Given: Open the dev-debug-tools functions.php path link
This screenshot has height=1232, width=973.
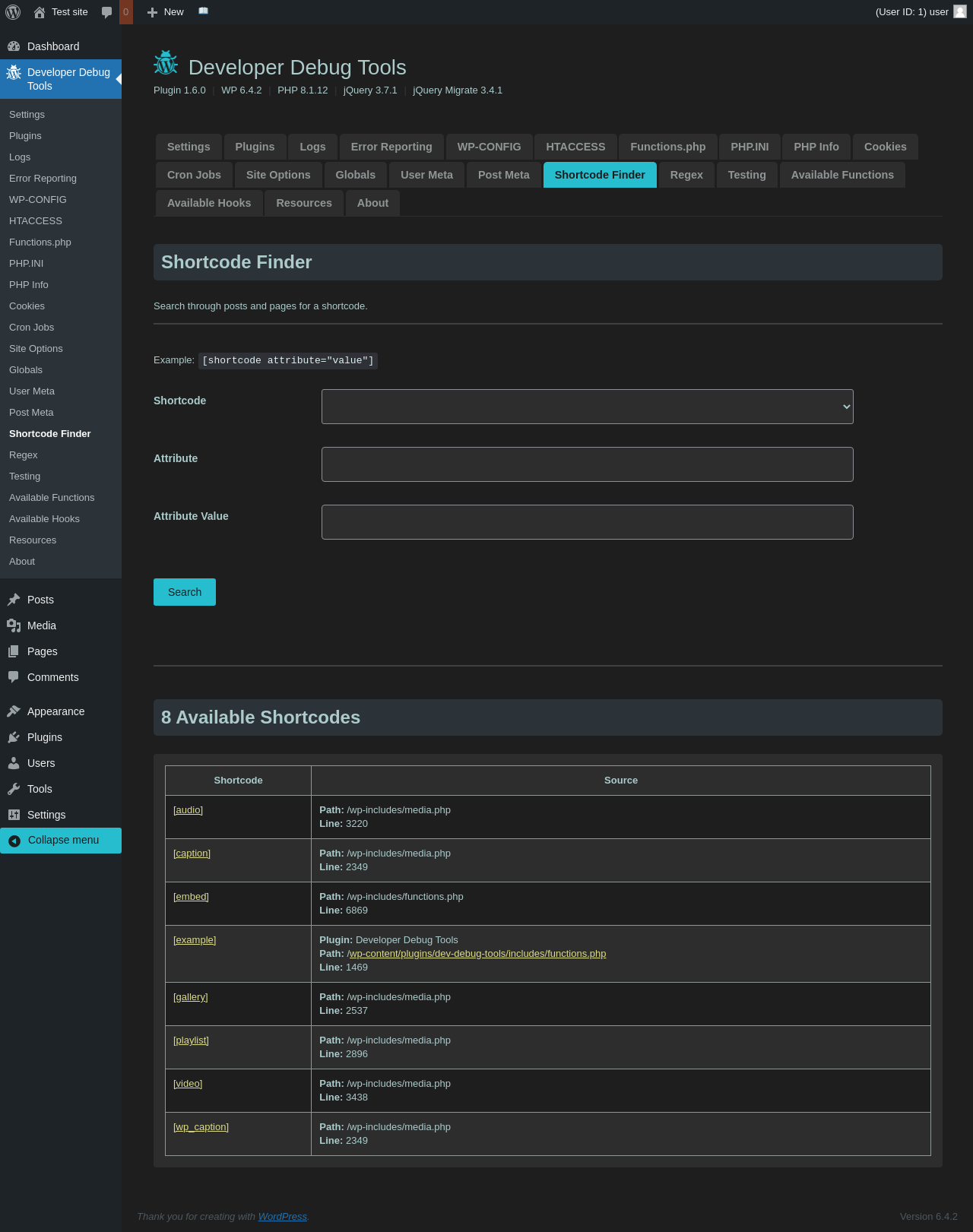Looking at the screenshot, I should pos(477,954).
